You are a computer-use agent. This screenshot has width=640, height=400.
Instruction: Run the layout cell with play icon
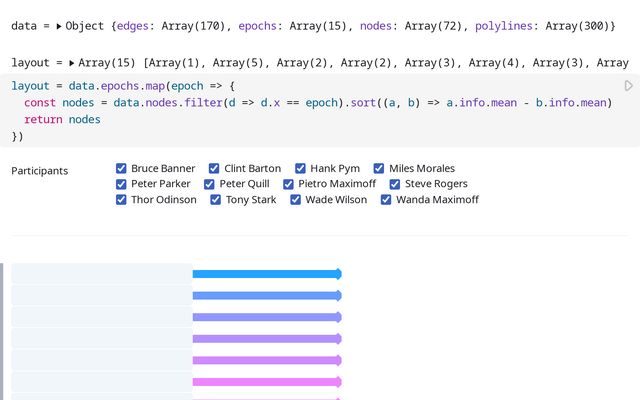pos(629,86)
